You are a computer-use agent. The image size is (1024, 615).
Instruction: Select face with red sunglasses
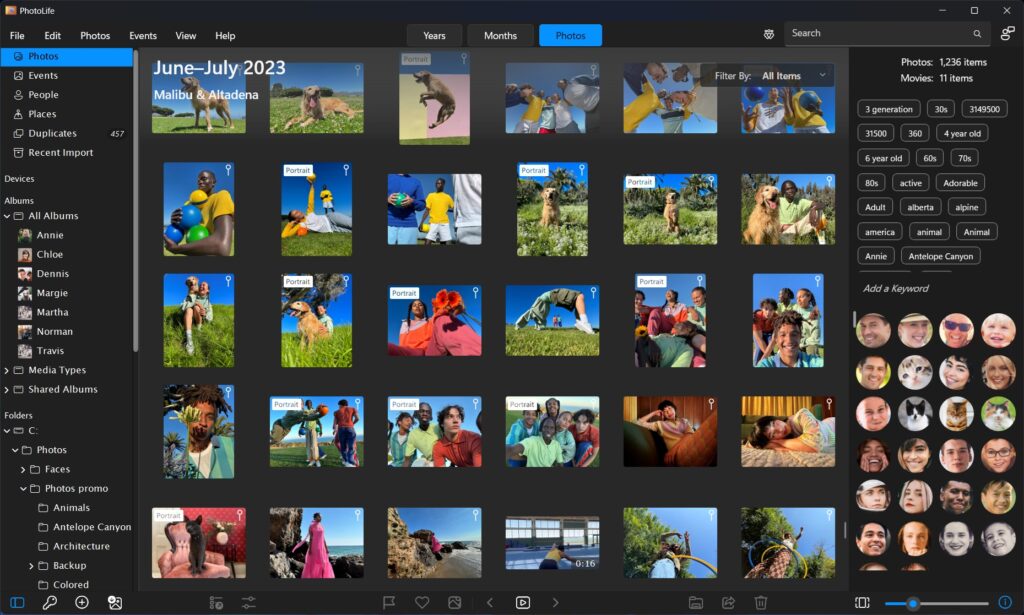[956, 330]
